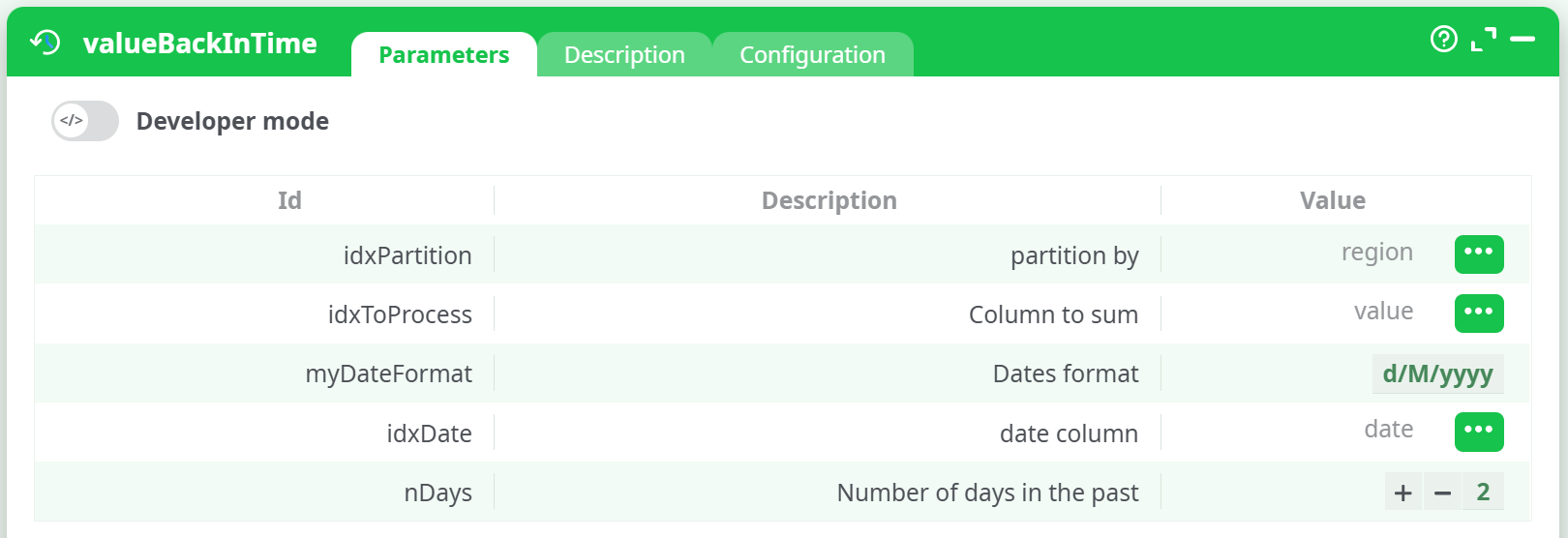
Task: Open column picker for idxToProcess
Action: point(1478,314)
